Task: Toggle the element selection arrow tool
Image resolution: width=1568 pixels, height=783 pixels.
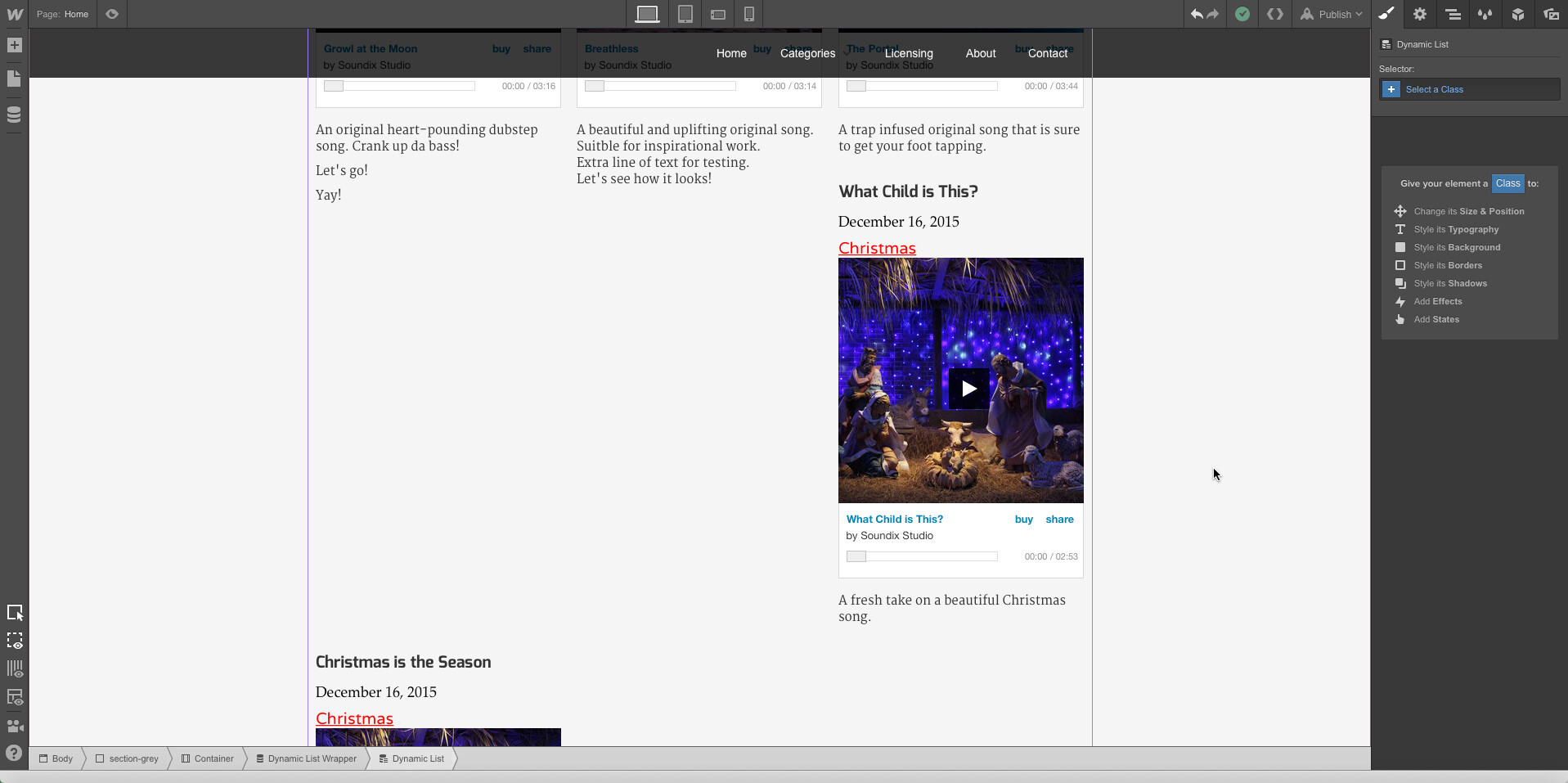Action: tap(15, 613)
